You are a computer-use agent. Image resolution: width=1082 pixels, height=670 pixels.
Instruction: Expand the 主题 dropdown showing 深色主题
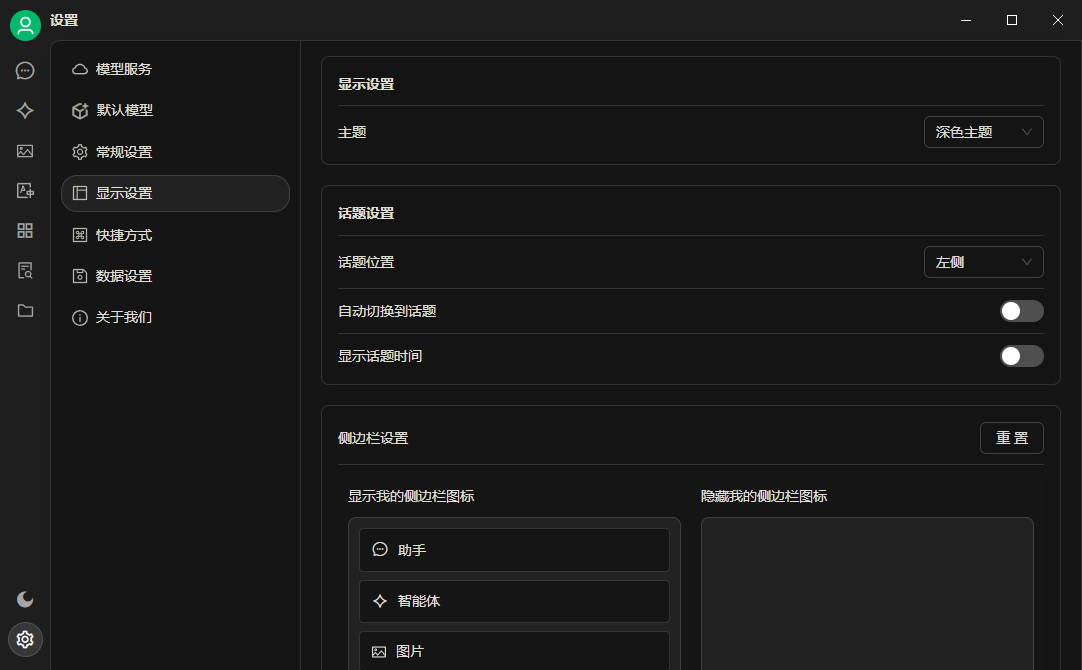click(983, 132)
